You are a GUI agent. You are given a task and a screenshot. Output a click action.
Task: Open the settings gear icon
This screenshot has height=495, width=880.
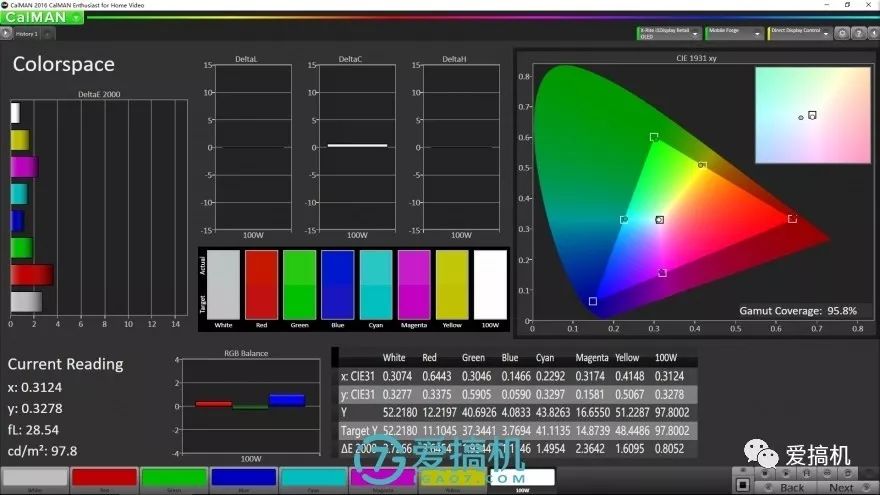coord(842,33)
